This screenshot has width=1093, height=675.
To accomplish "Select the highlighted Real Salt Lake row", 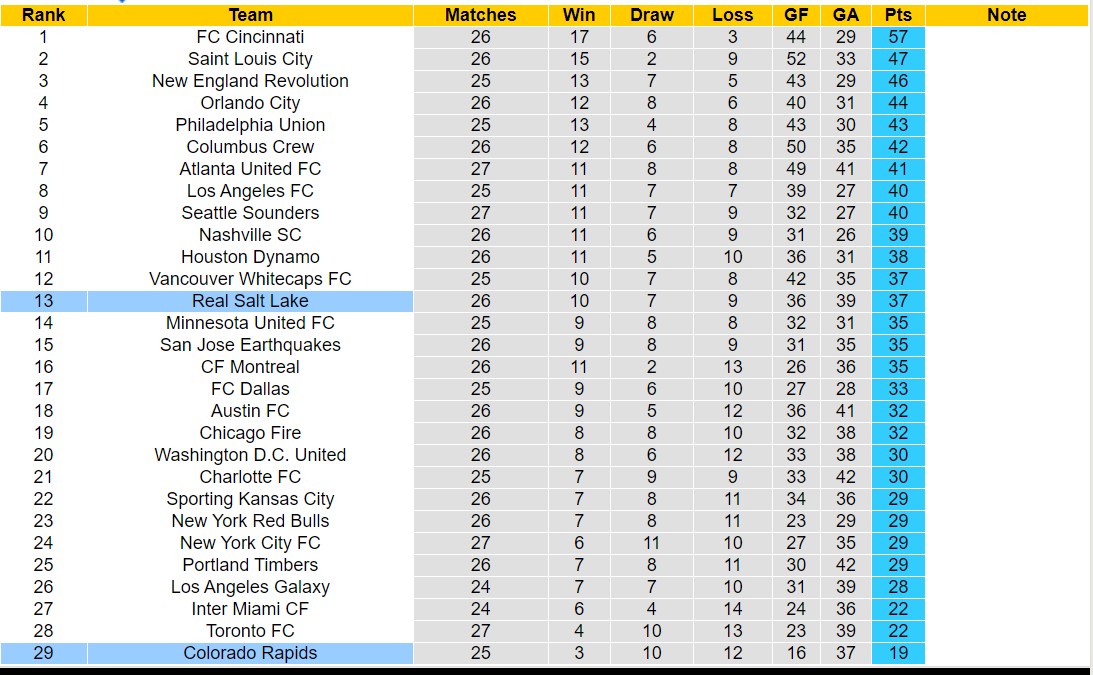I will 250,301.
